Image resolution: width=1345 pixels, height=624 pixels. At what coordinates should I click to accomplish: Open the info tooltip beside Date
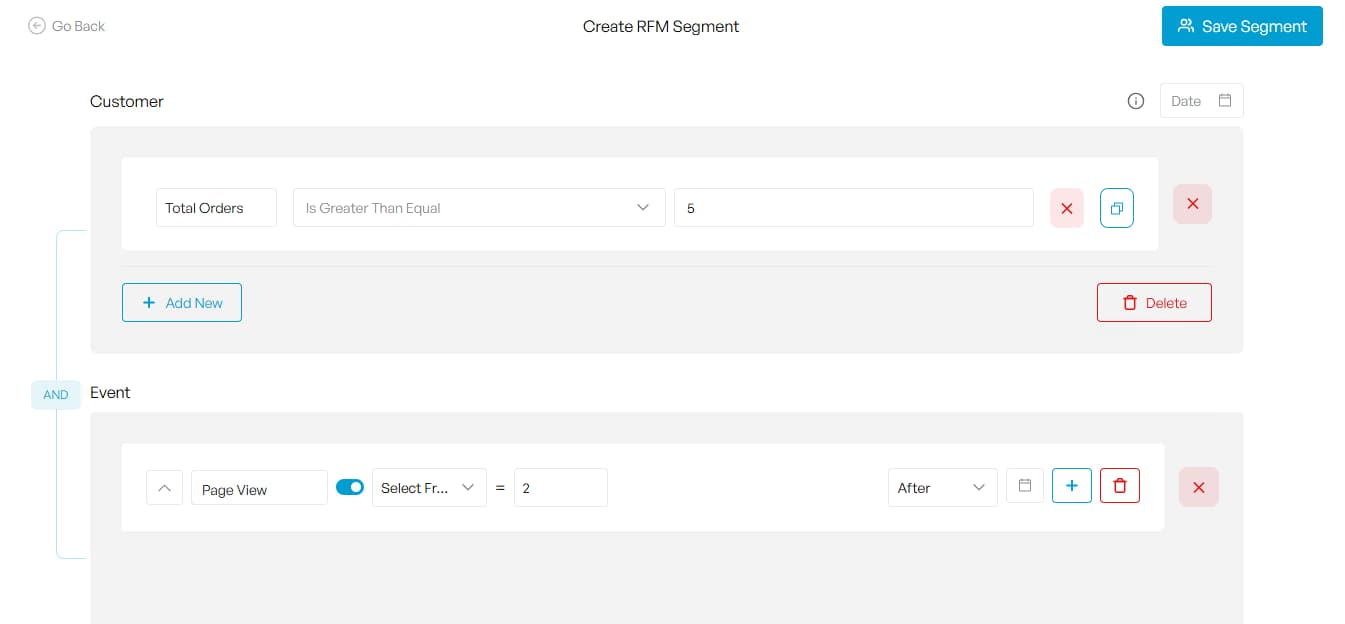click(x=1136, y=100)
